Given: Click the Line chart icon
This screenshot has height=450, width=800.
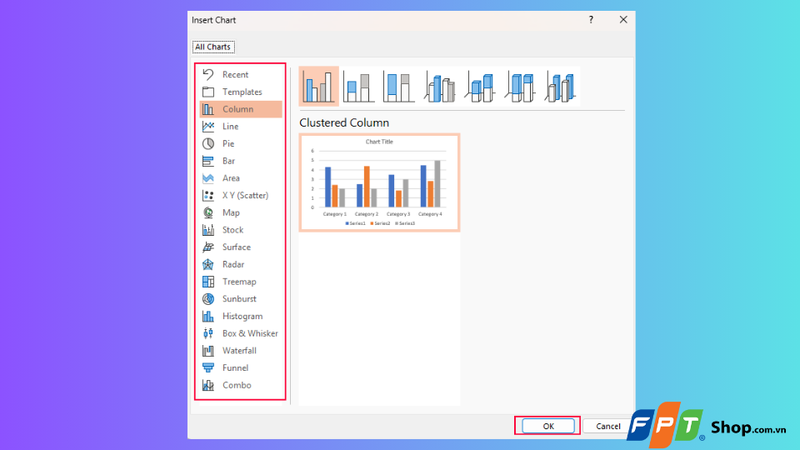Looking at the screenshot, I should click(208, 126).
